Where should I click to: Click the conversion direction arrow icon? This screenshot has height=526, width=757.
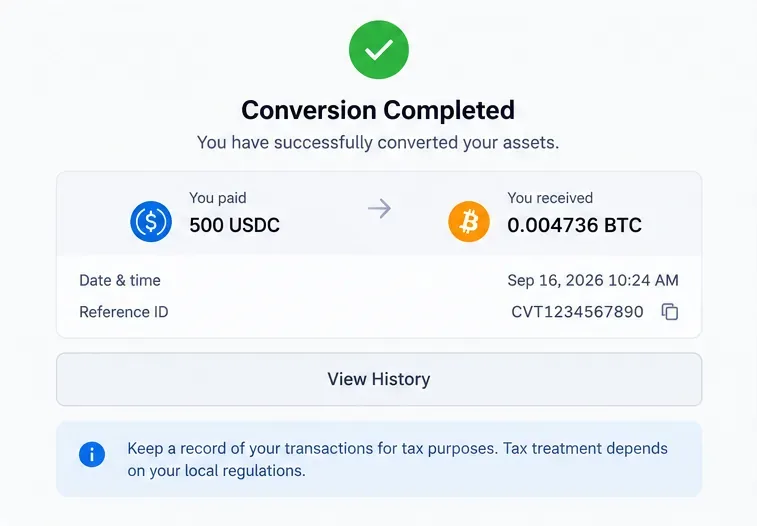tap(379, 208)
